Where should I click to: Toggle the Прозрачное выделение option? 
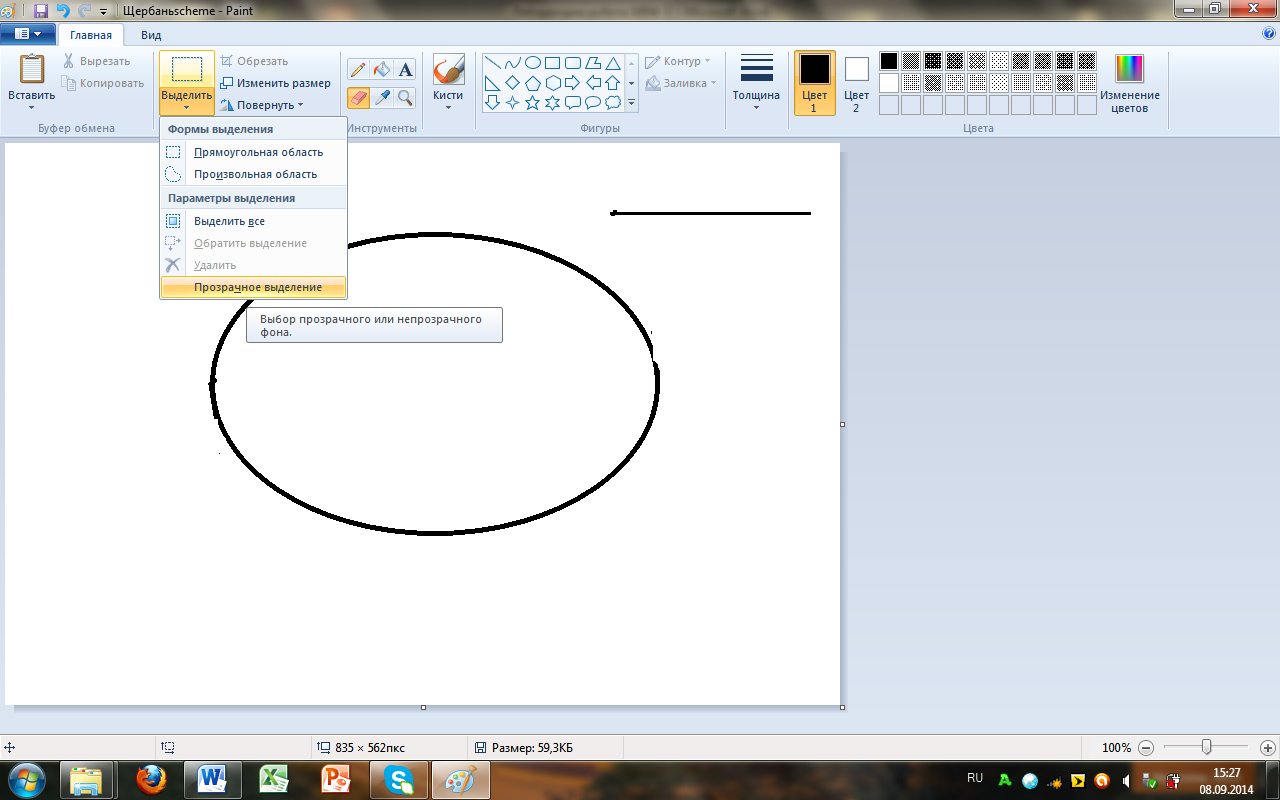tap(253, 287)
